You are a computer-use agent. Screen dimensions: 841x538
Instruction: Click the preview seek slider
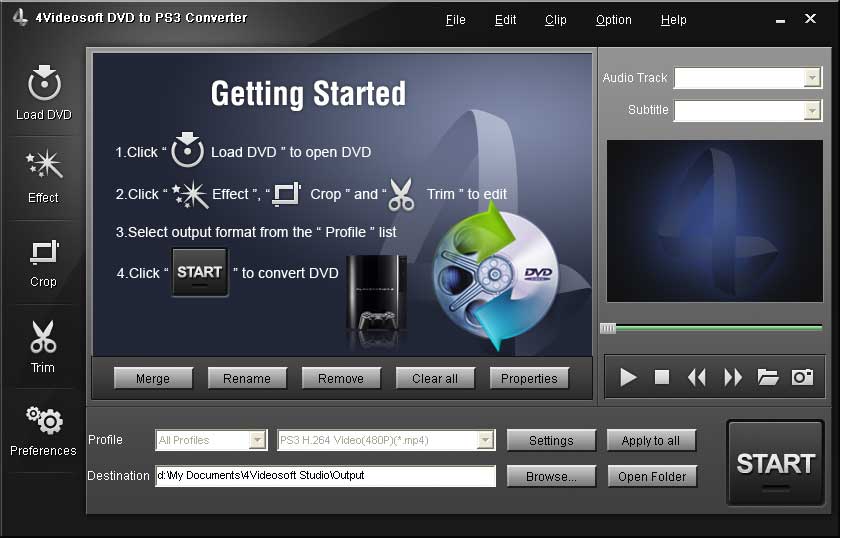[712, 328]
